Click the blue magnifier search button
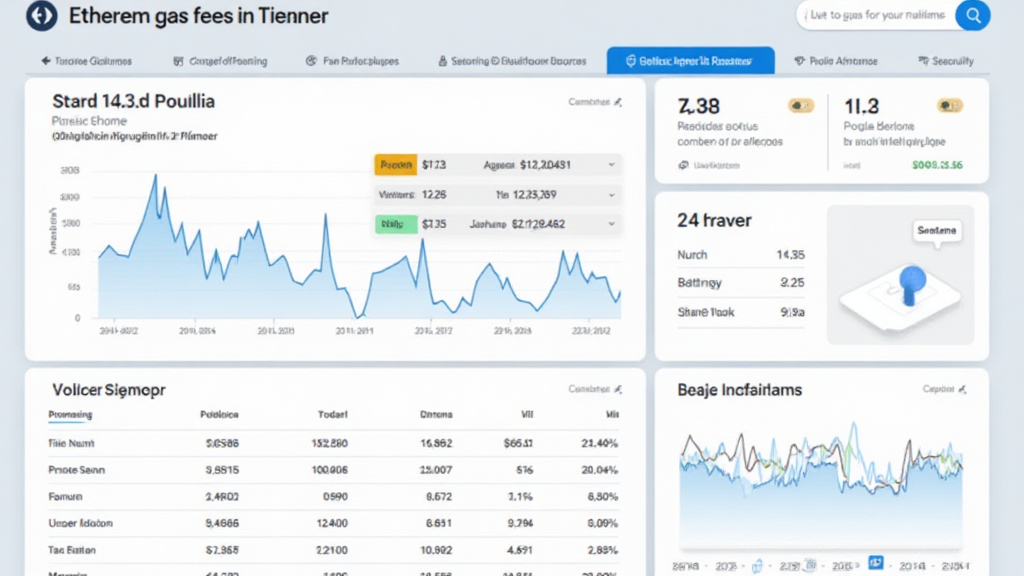The image size is (1024, 576). pyautogui.click(x=972, y=15)
